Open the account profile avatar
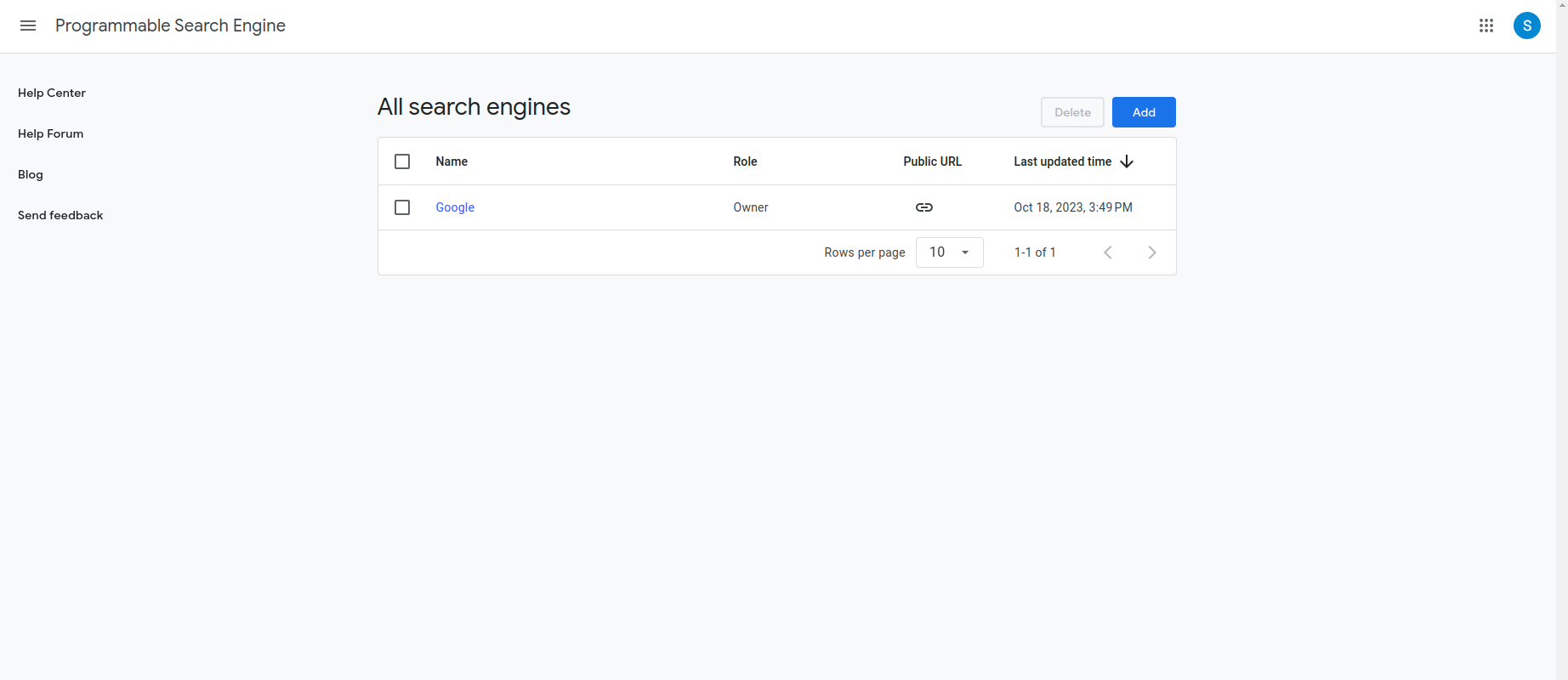Viewport: 1568px width, 680px height. (1527, 25)
